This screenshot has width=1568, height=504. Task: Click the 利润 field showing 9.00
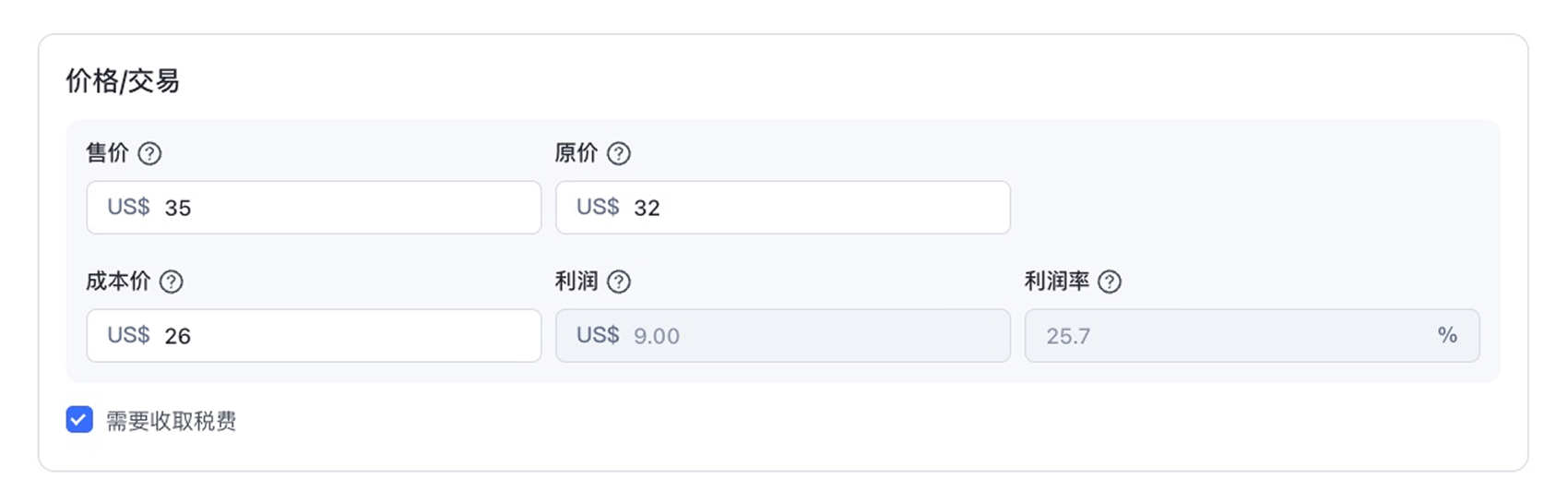[x=812, y=336]
